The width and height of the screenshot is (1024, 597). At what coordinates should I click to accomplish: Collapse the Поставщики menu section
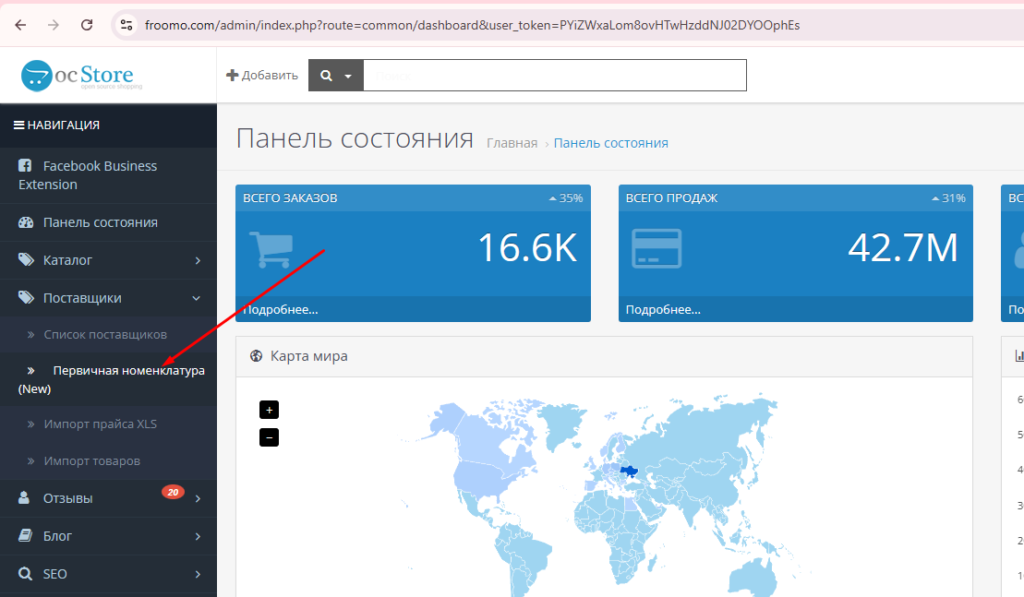(x=108, y=298)
